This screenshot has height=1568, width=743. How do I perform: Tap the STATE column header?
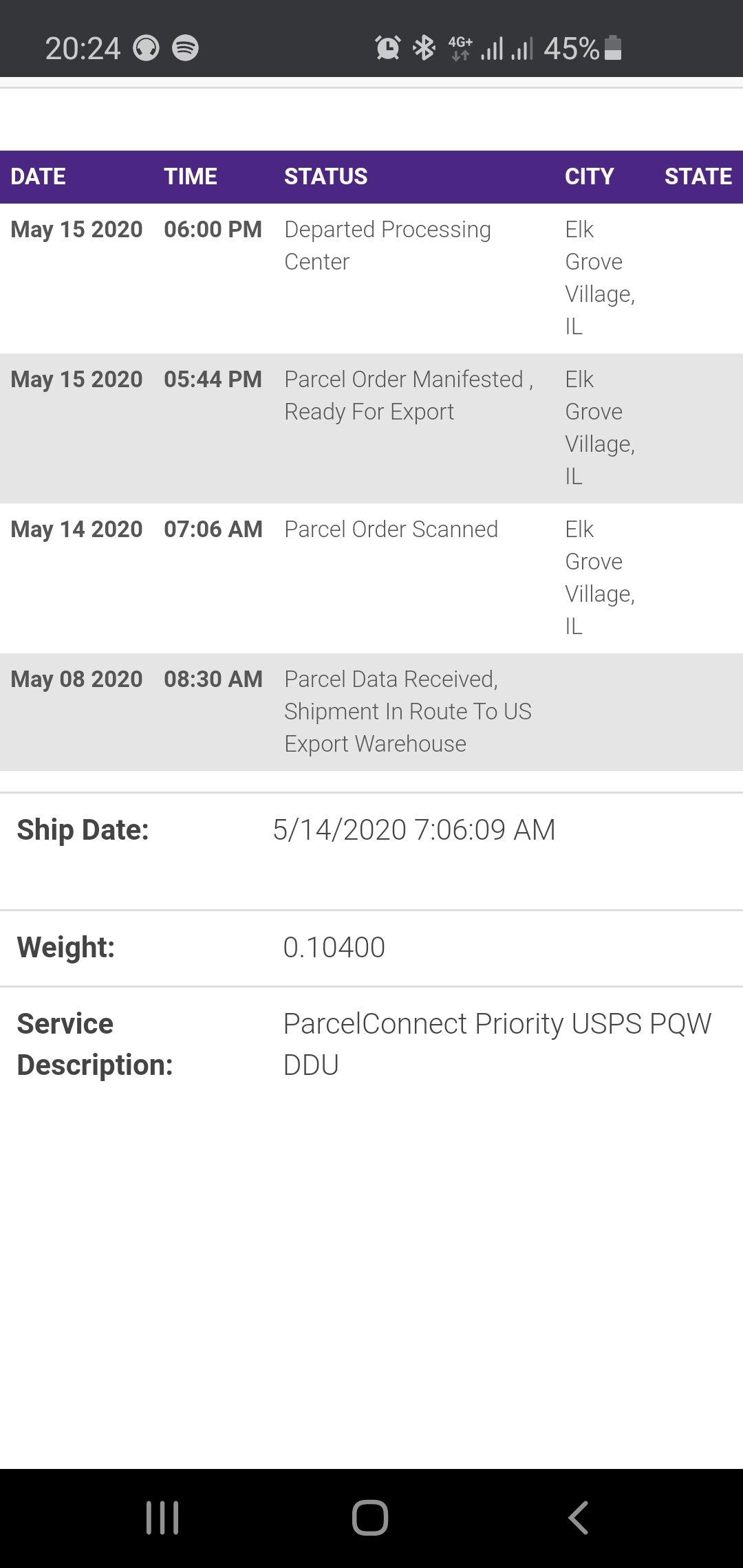(698, 177)
